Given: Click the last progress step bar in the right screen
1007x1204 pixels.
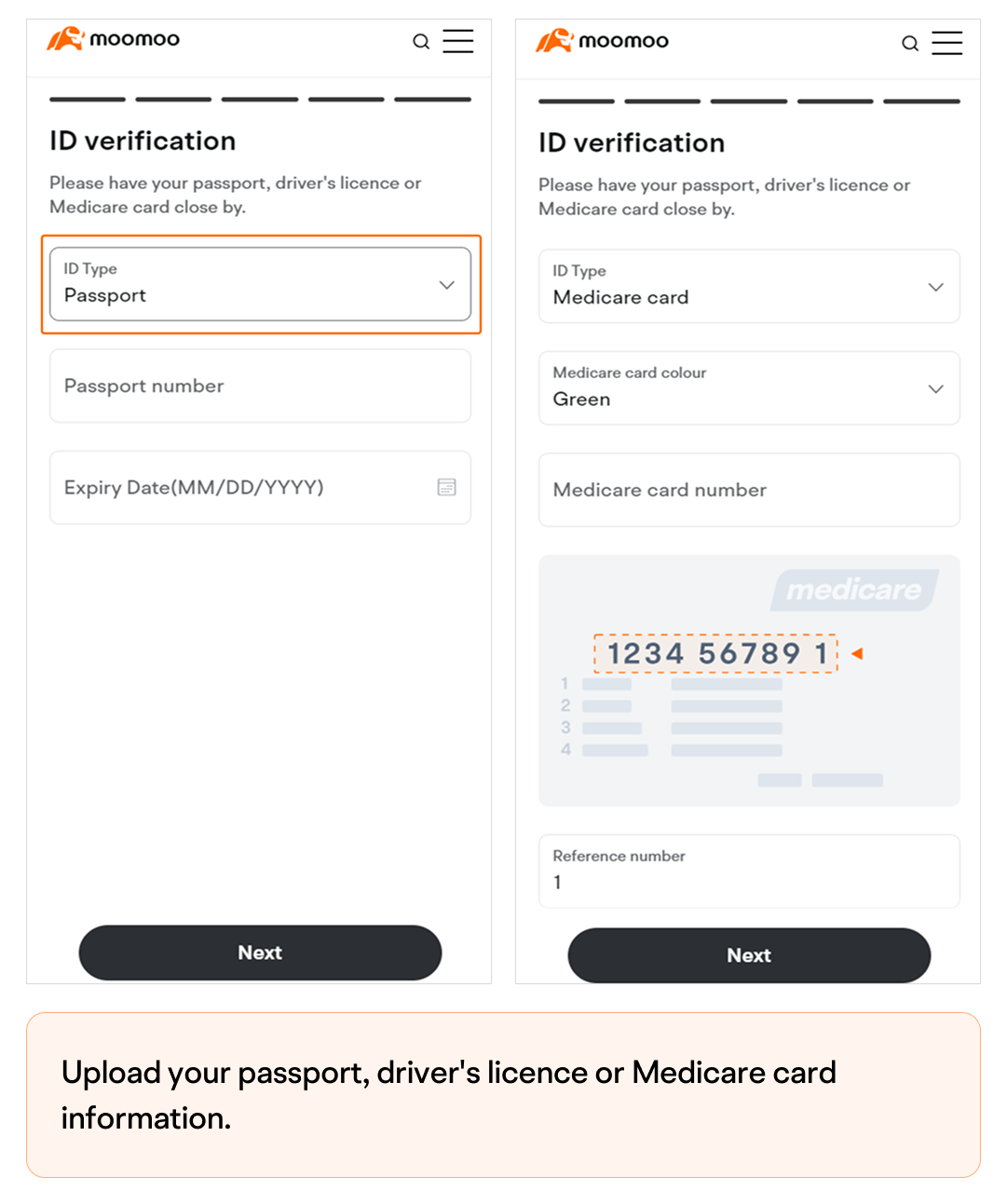Looking at the screenshot, I should click(x=921, y=101).
